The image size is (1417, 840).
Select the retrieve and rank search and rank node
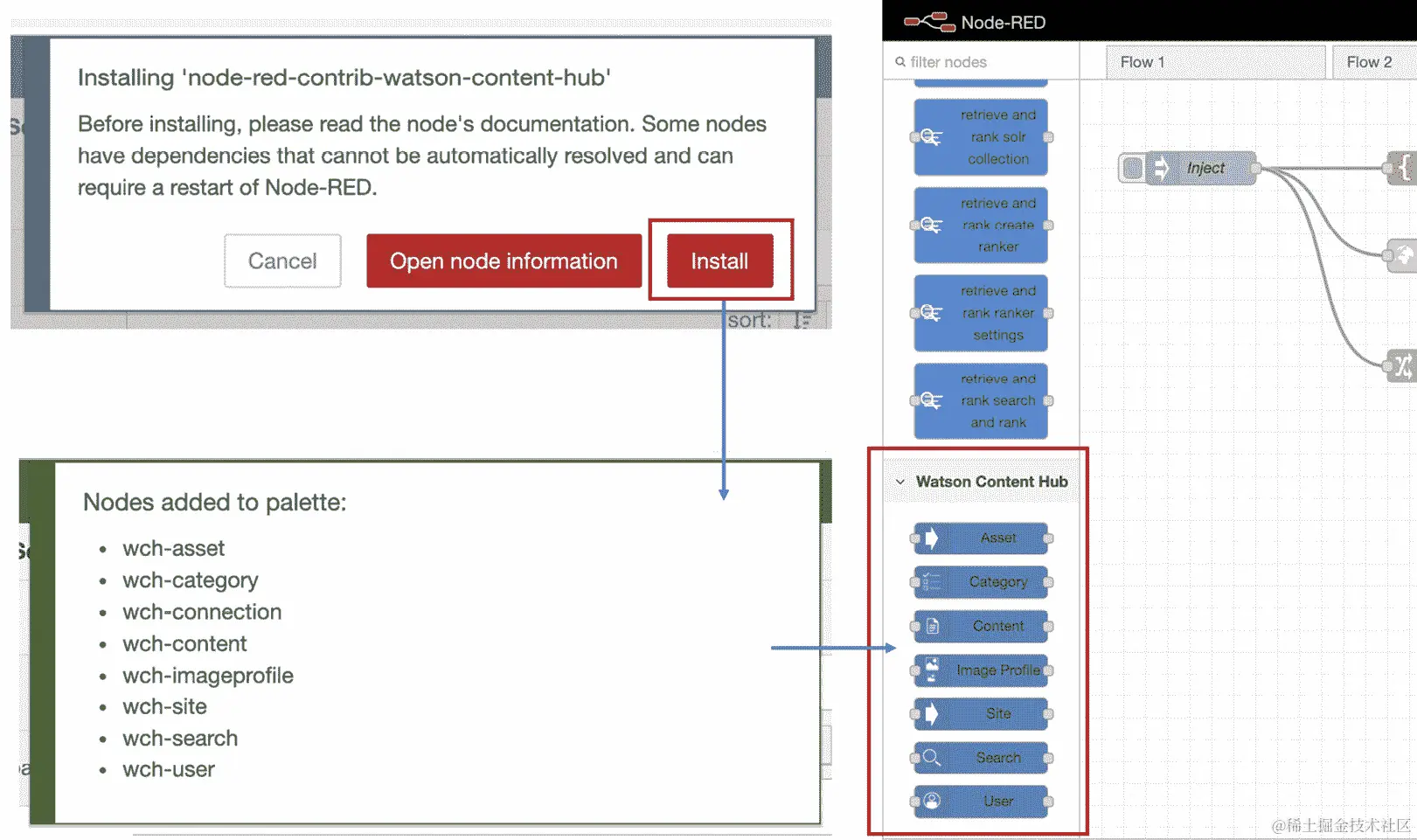981,400
